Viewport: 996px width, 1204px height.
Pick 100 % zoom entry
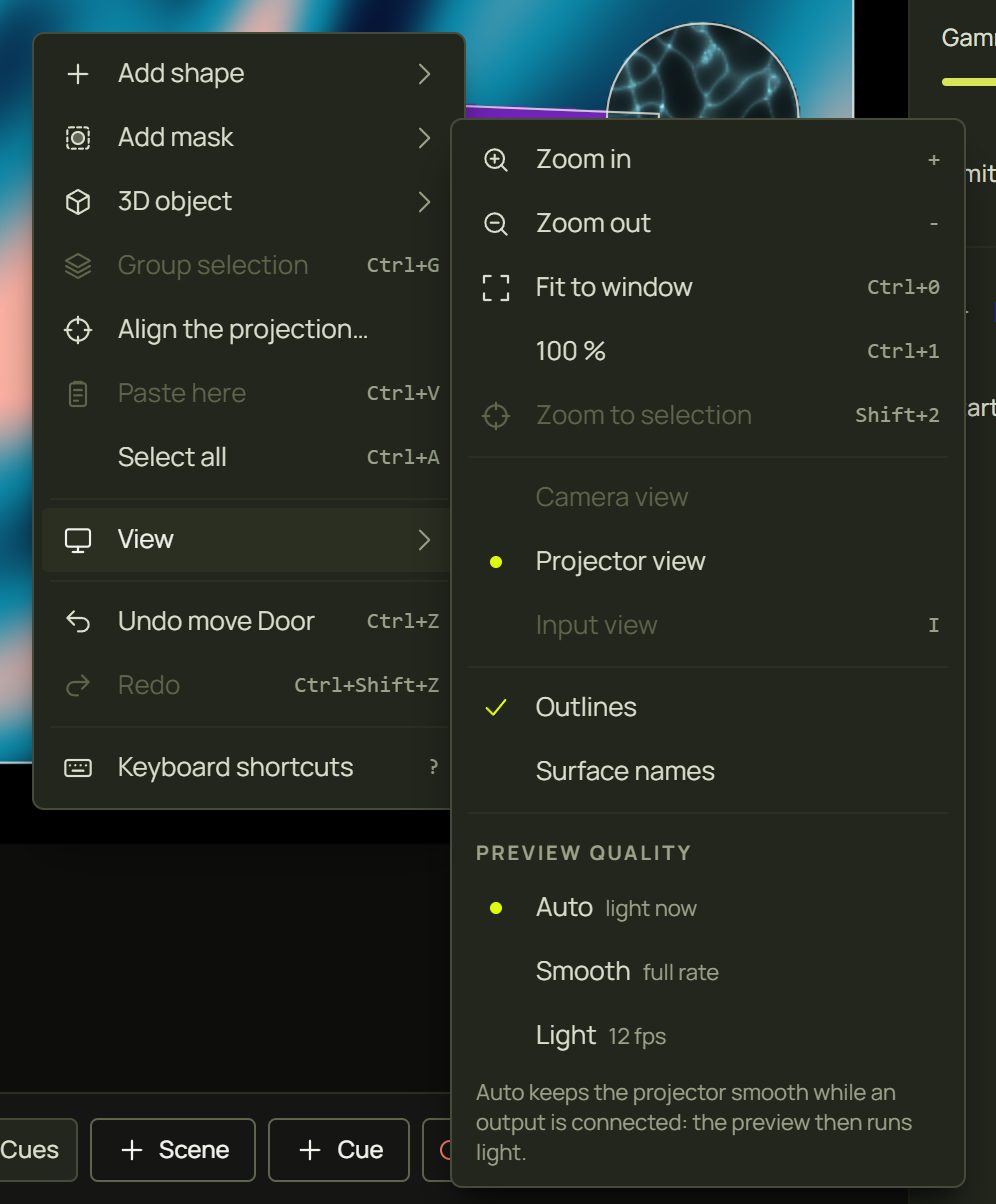(x=708, y=352)
